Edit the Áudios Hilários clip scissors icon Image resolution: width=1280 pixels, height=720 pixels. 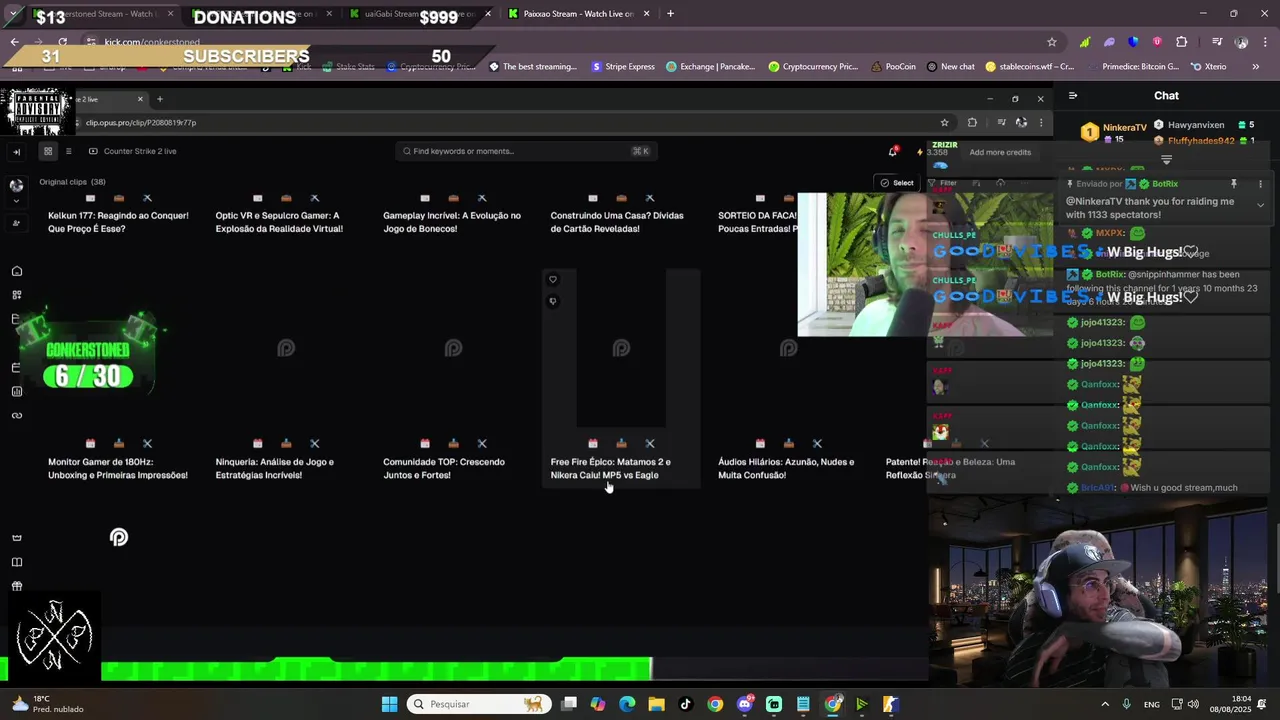coord(817,443)
